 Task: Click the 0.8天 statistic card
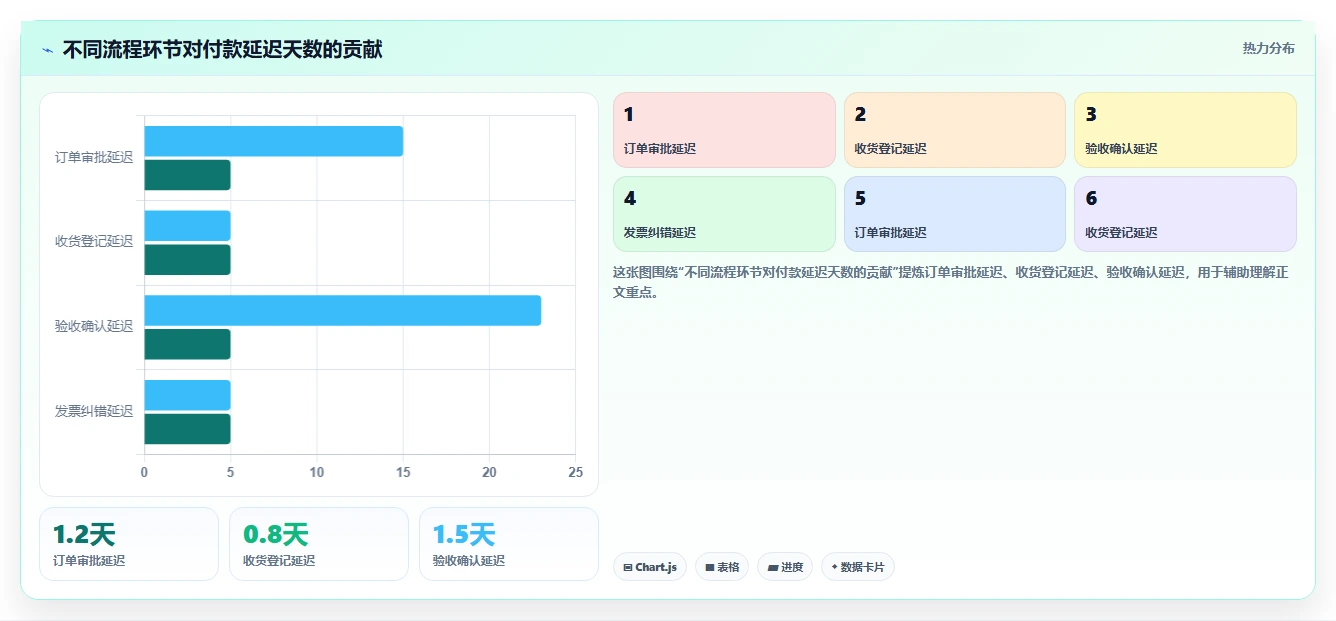pyautogui.click(x=319, y=544)
